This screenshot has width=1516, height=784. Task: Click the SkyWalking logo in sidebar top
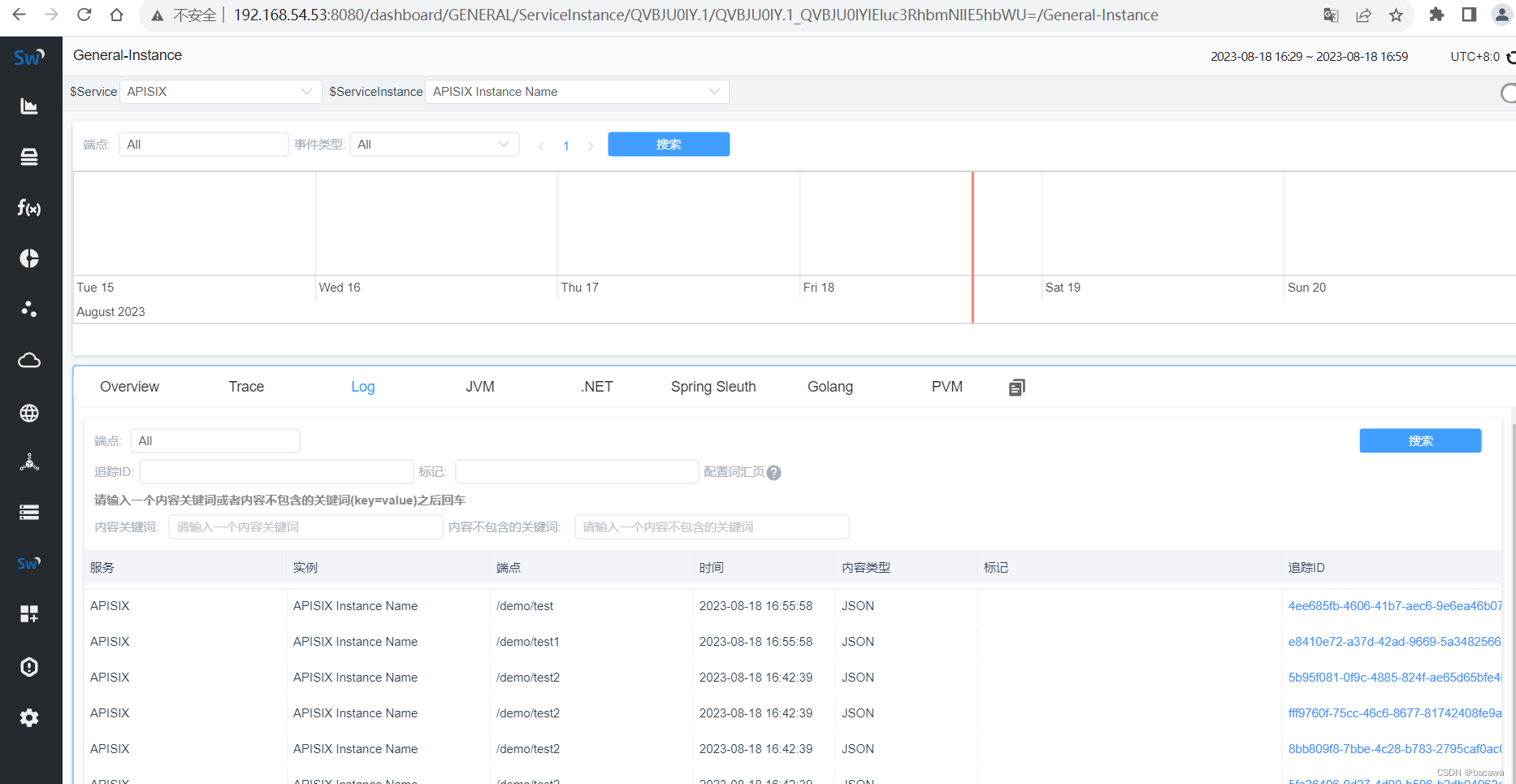[x=29, y=57]
